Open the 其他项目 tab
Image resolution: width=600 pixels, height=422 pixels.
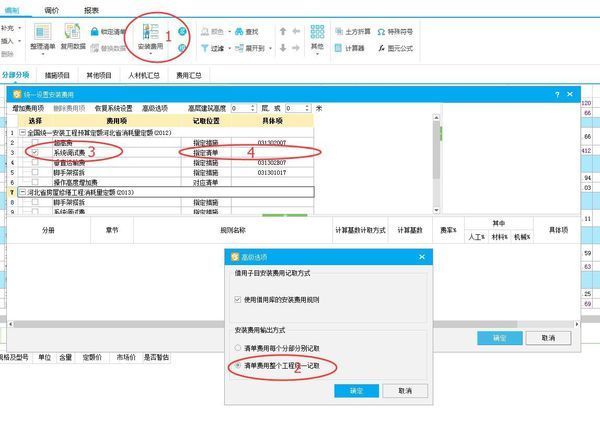pos(99,75)
